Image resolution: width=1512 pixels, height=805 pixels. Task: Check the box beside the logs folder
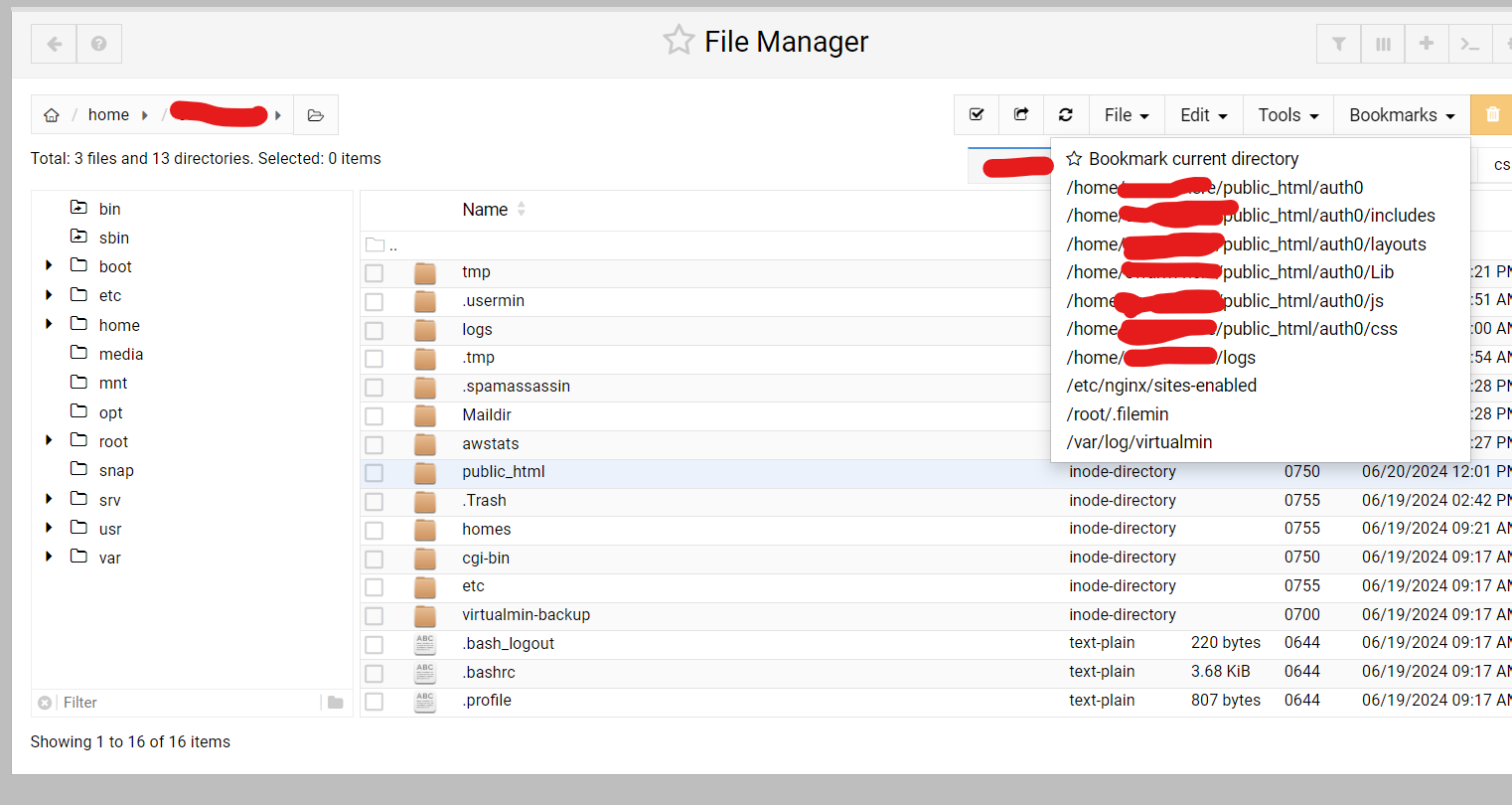(x=374, y=330)
